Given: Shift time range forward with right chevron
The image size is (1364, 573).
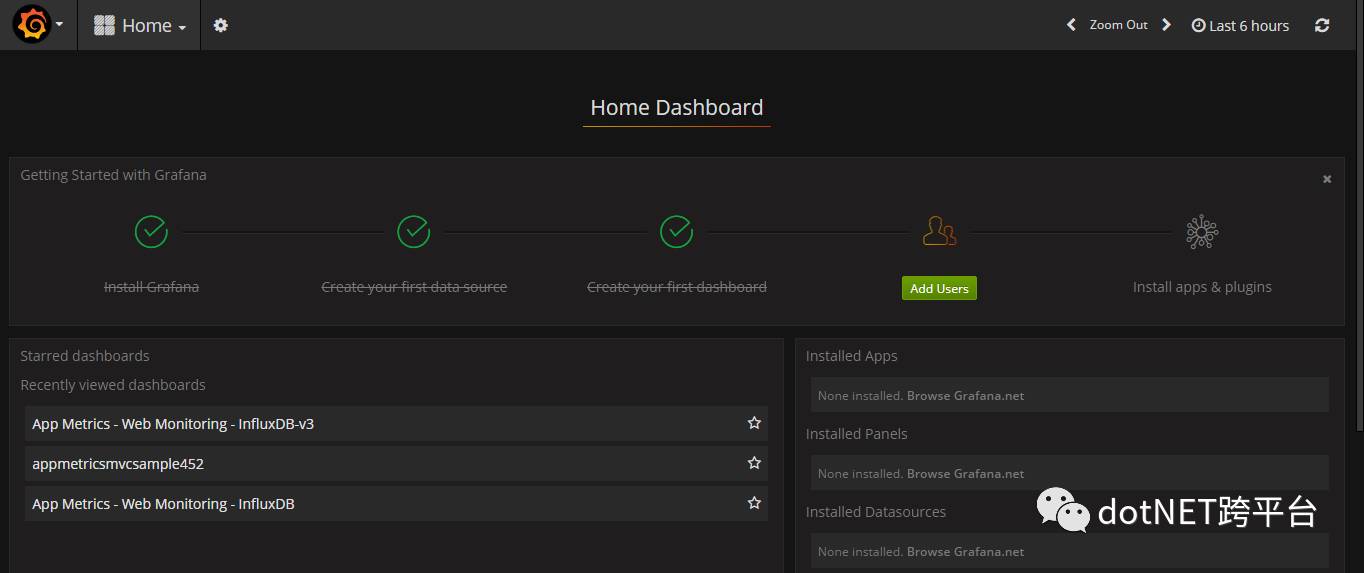Looking at the screenshot, I should coord(1166,25).
